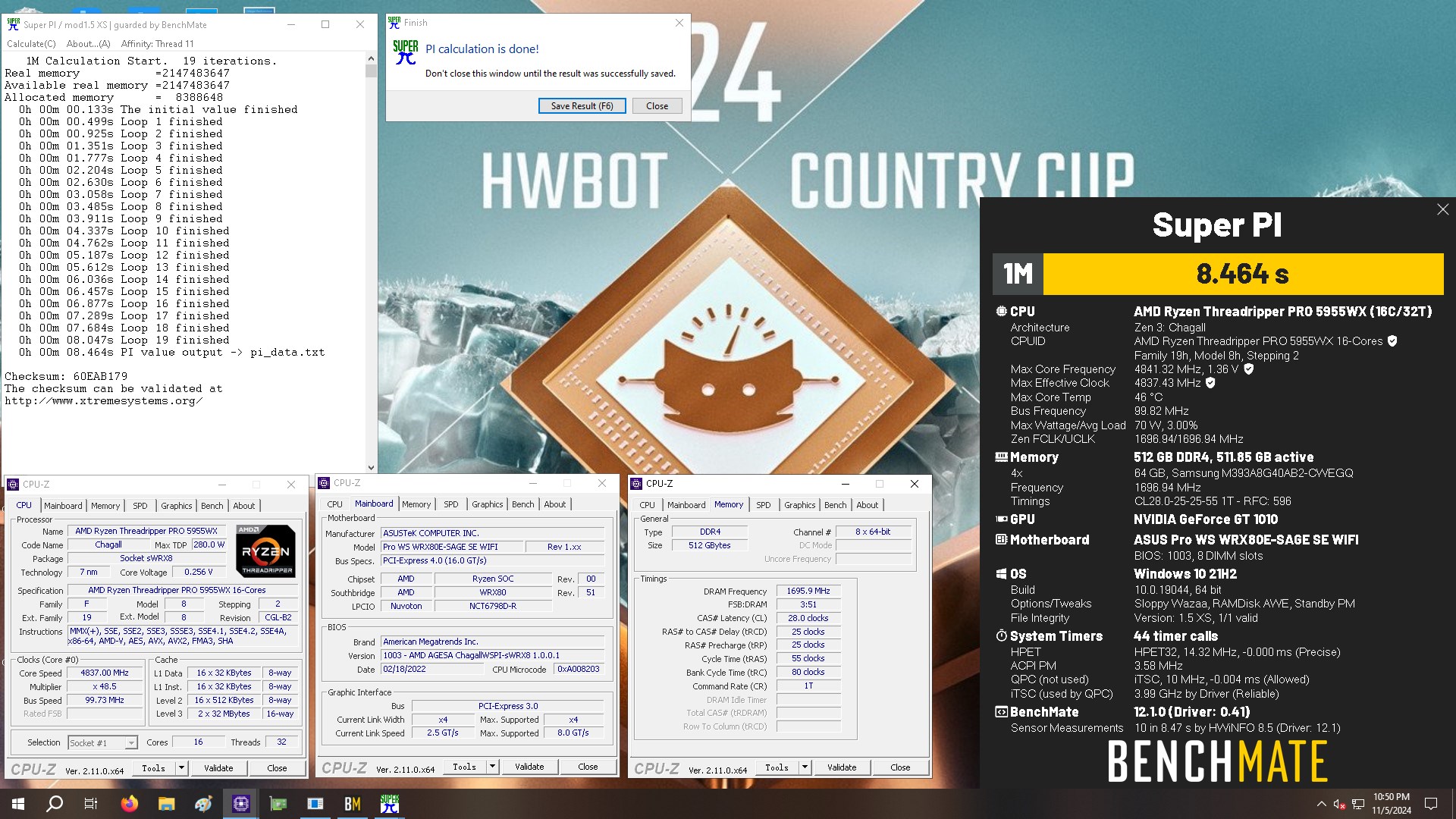This screenshot has height=819, width=1456.
Task: Open CPU-Z taskbar icon
Action: (241, 804)
